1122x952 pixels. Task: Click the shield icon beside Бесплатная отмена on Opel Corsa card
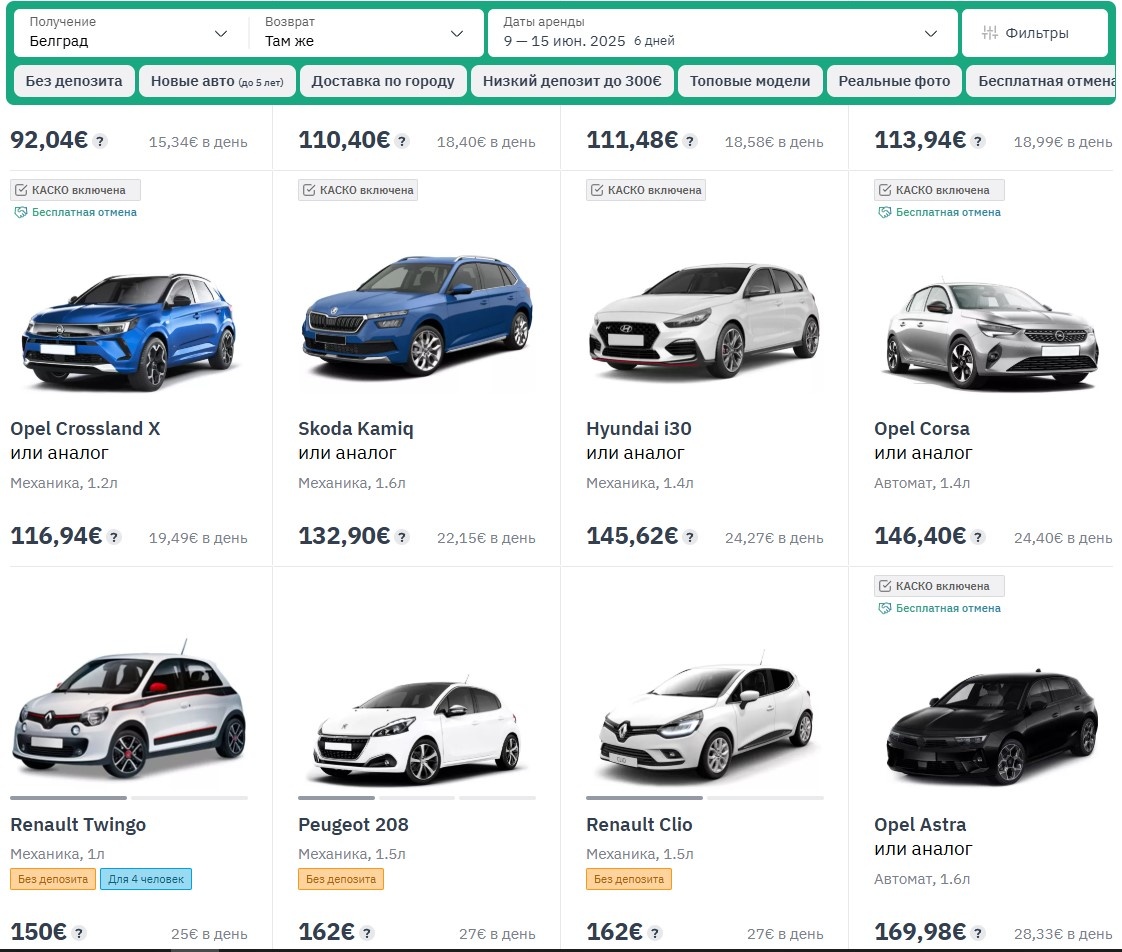[x=884, y=212]
